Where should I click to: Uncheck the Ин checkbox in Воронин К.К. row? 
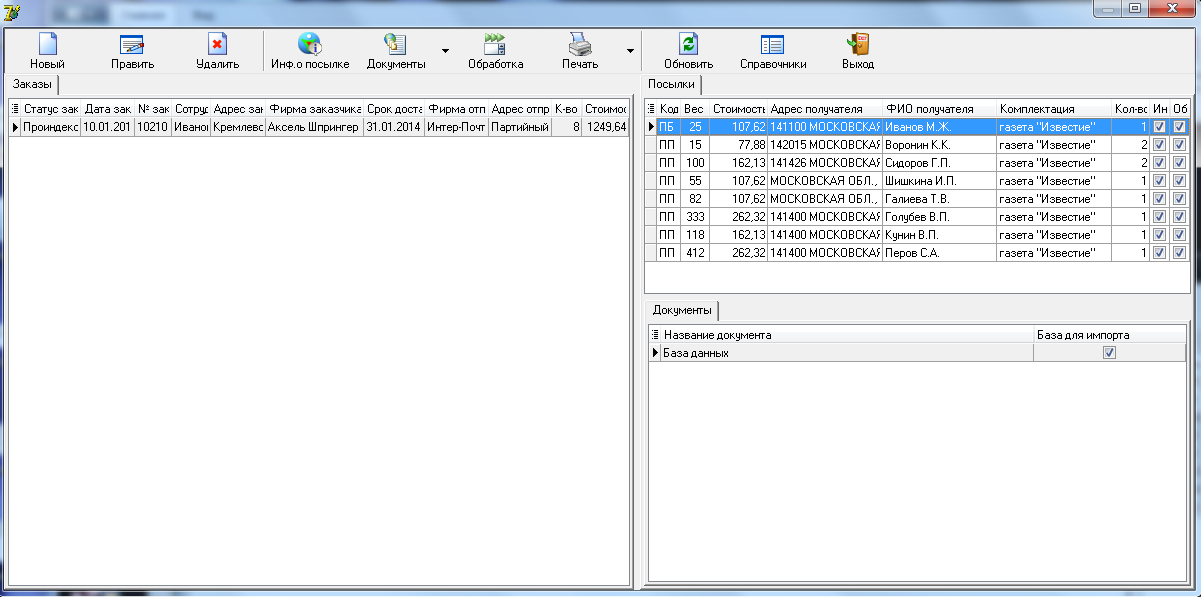1160,145
